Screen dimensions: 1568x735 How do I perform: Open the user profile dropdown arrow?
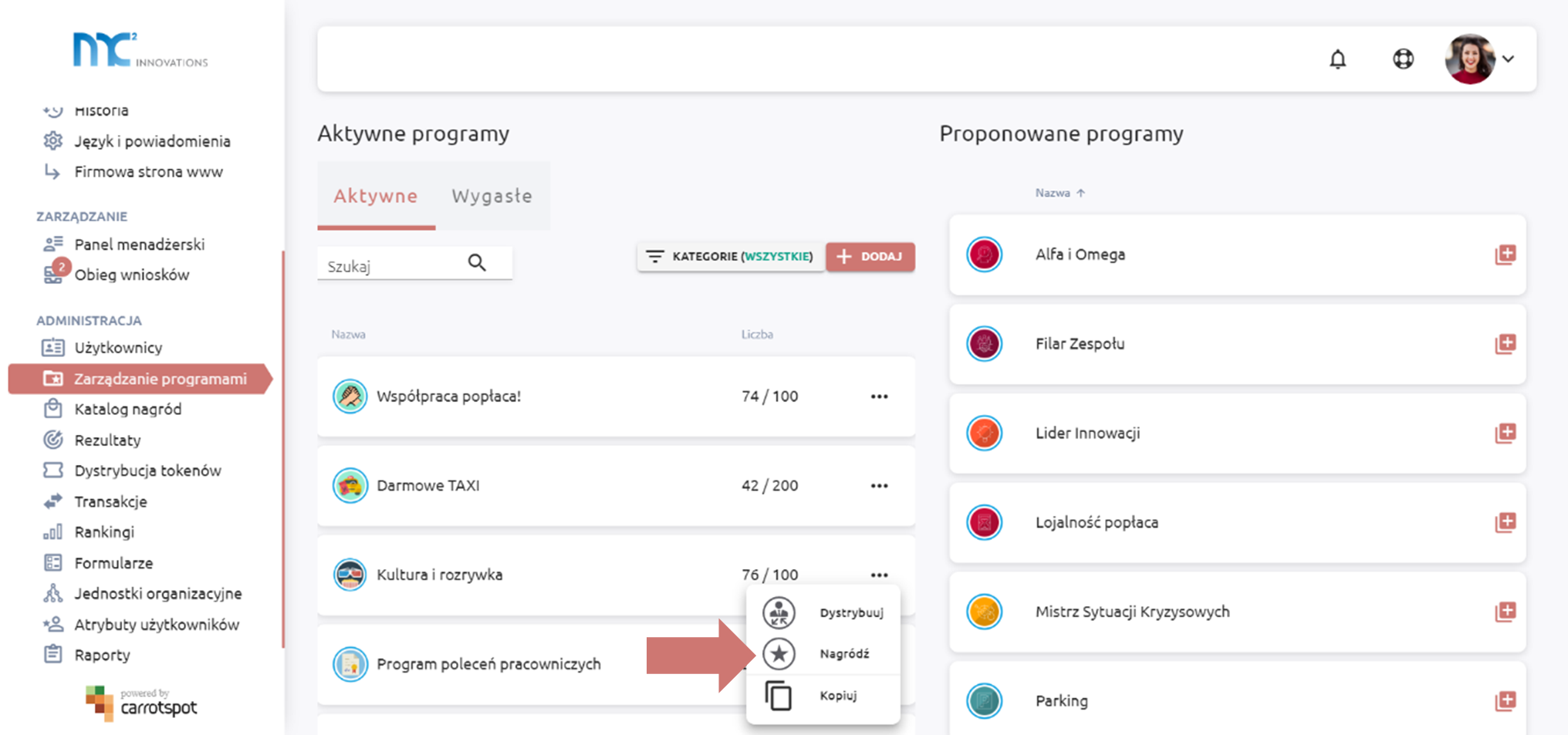[1509, 59]
